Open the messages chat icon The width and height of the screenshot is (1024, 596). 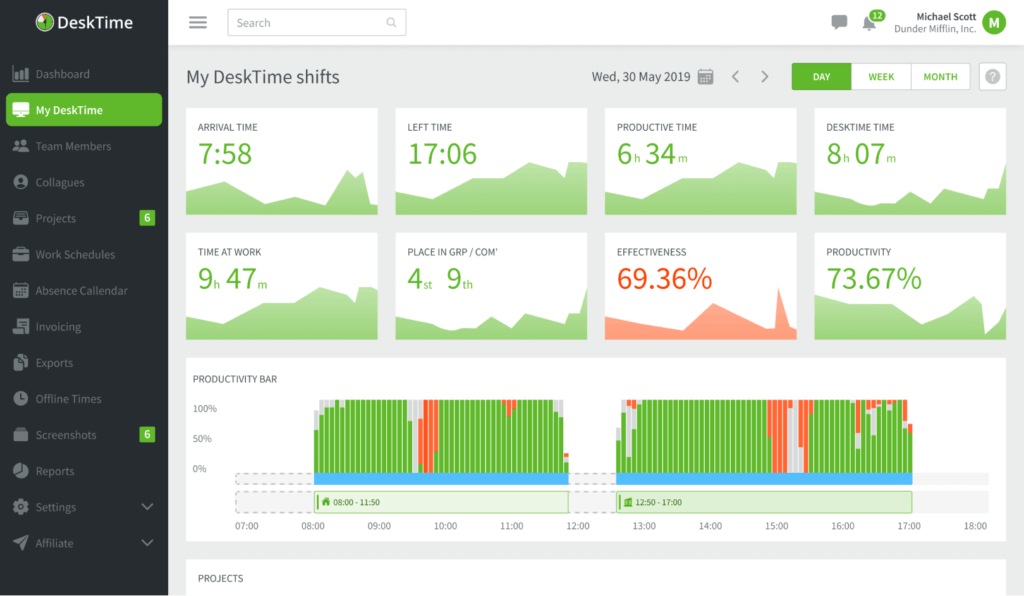click(x=838, y=22)
